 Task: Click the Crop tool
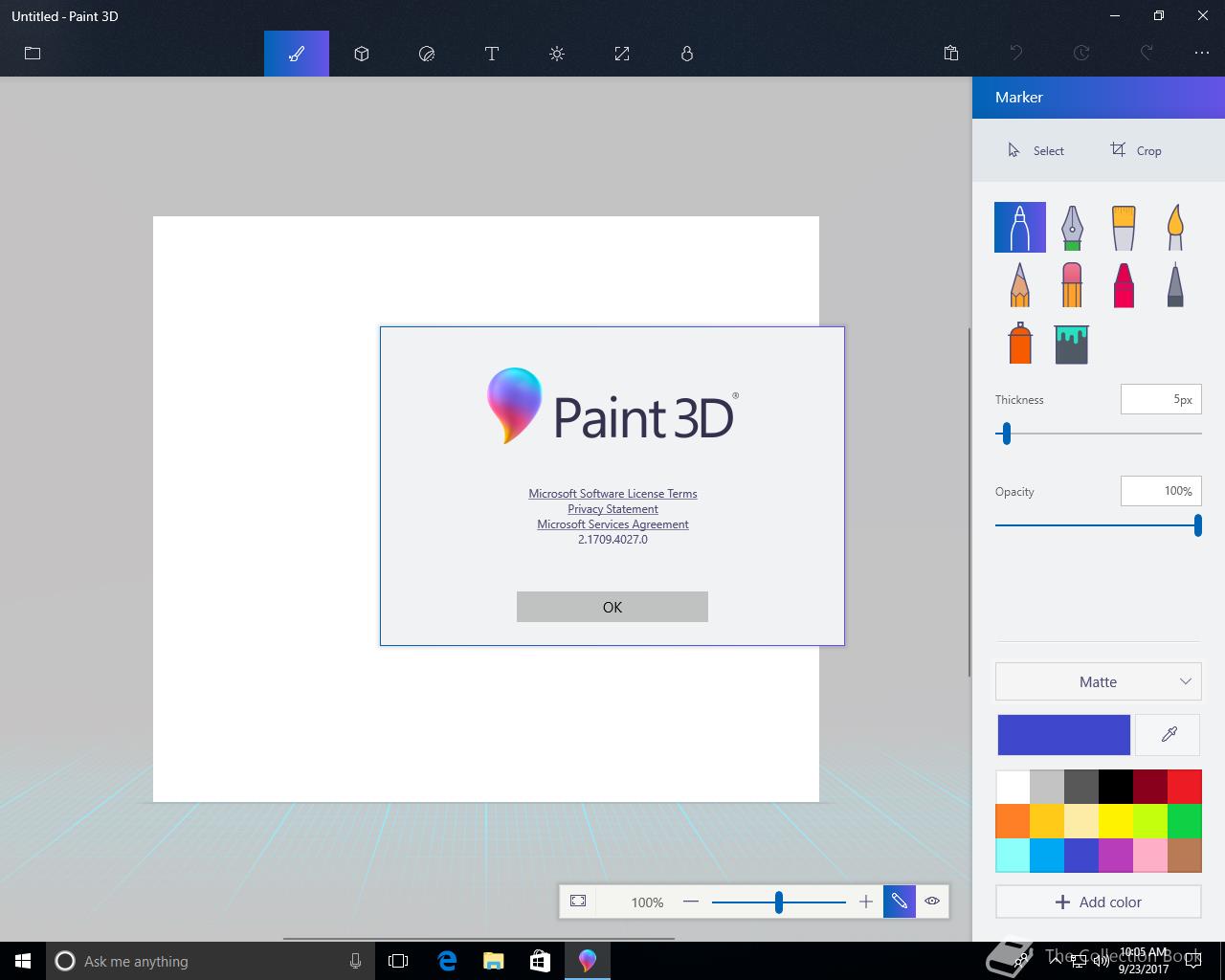click(1136, 150)
